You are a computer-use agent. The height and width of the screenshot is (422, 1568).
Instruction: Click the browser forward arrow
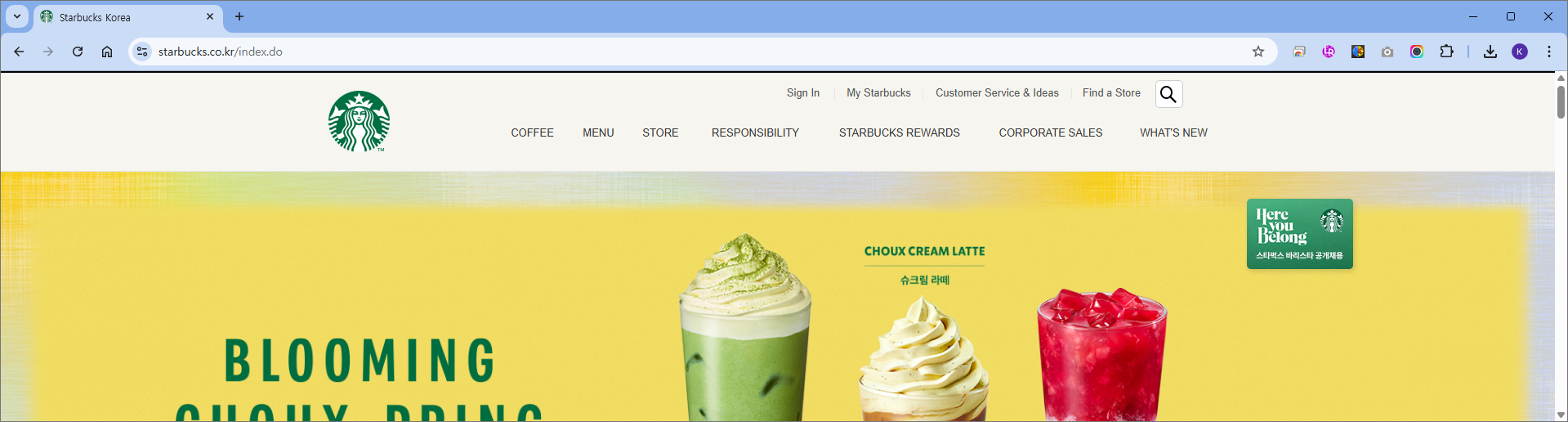tap(48, 52)
